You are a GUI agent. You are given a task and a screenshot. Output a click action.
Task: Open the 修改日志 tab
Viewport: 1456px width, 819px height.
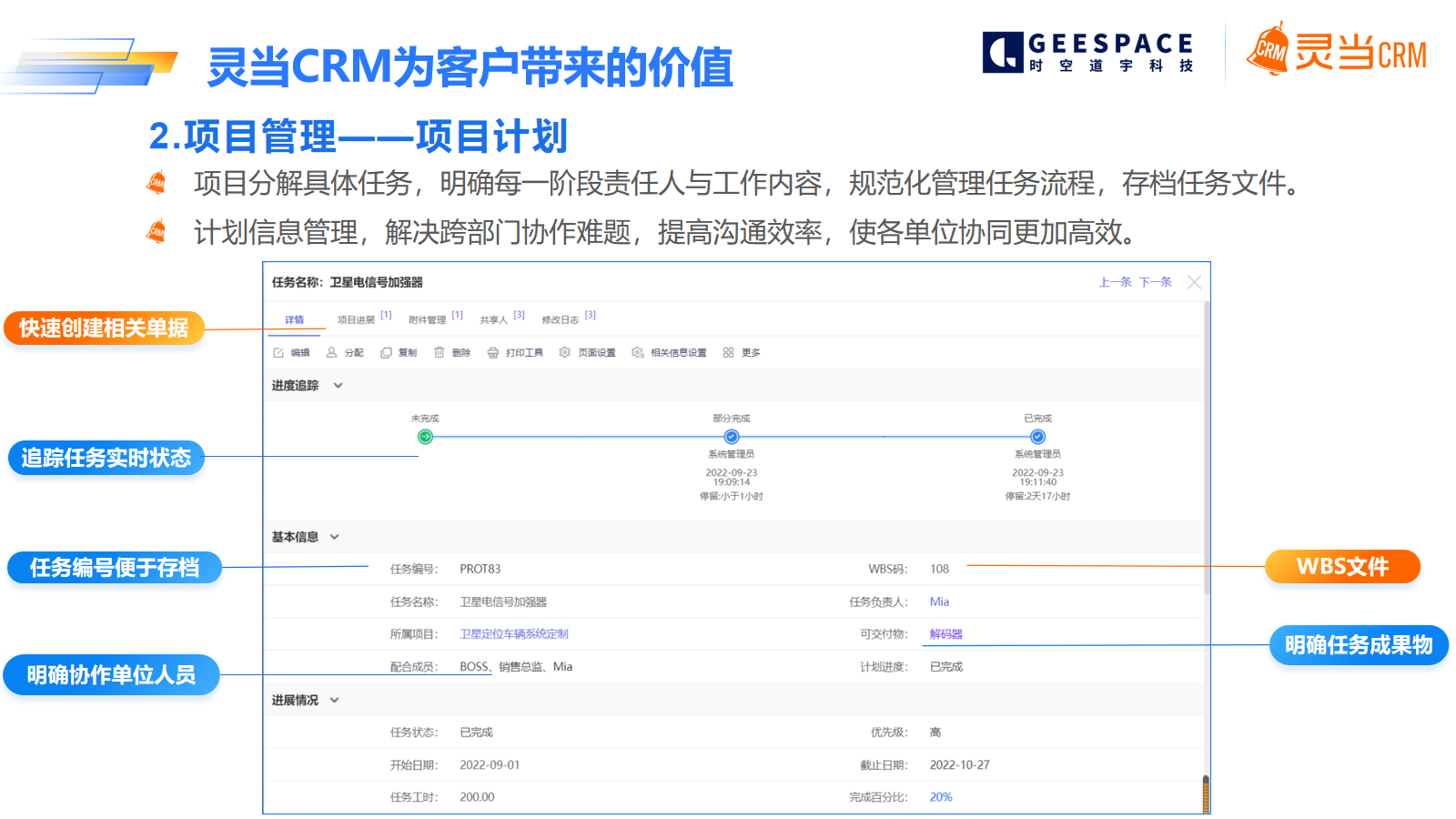(560, 320)
